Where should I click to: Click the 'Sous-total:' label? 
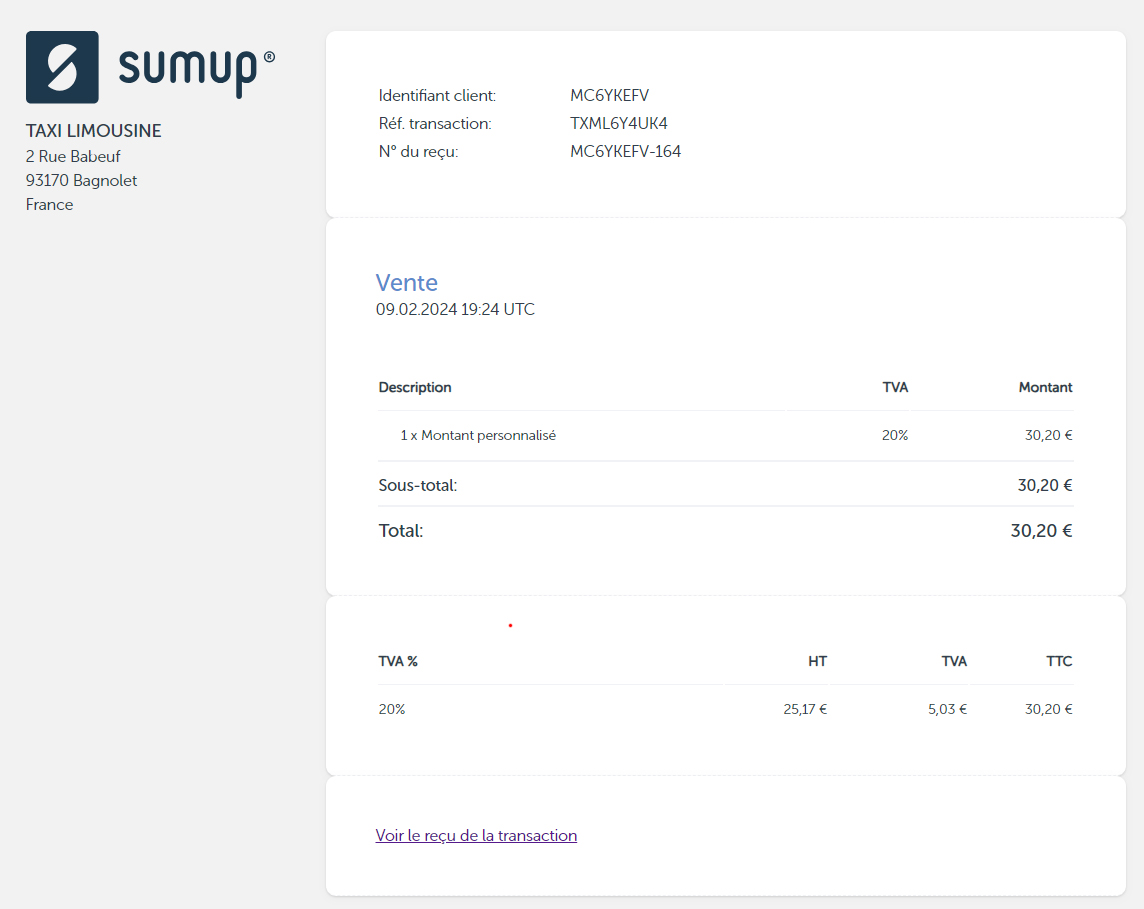tap(417, 485)
